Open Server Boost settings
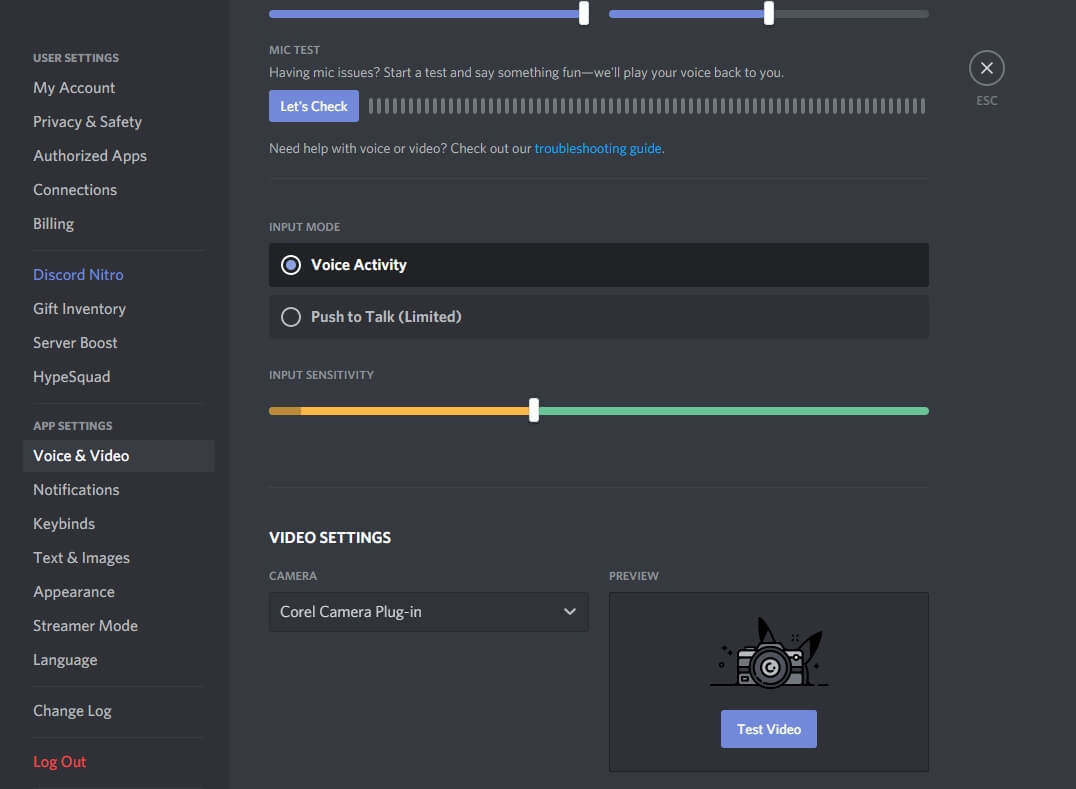This screenshot has width=1076, height=789. click(75, 342)
